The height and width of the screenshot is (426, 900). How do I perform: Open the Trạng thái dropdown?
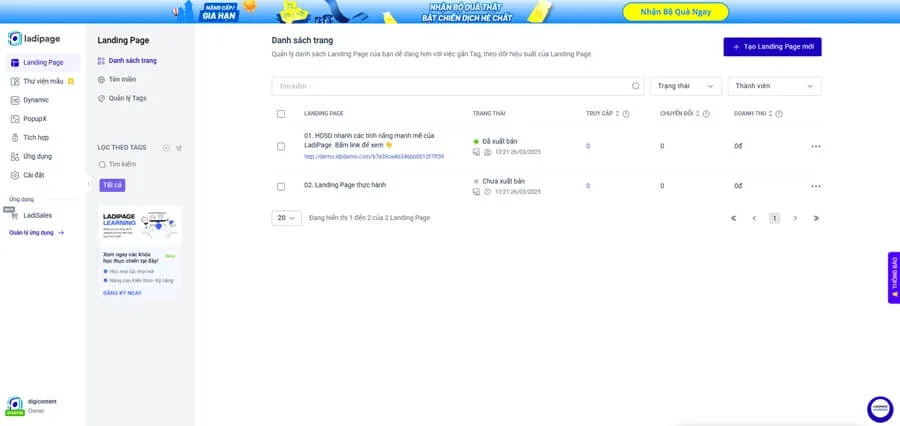[686, 86]
